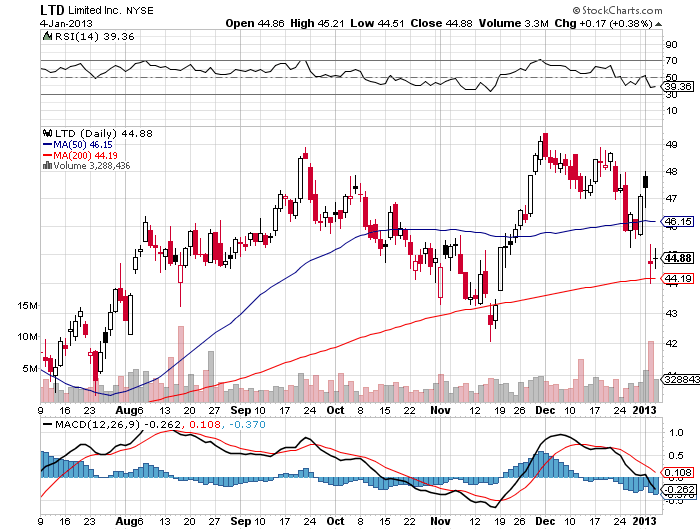Select the LTD ticker symbol in title
This screenshot has width=700, height=530.
tap(52, 10)
